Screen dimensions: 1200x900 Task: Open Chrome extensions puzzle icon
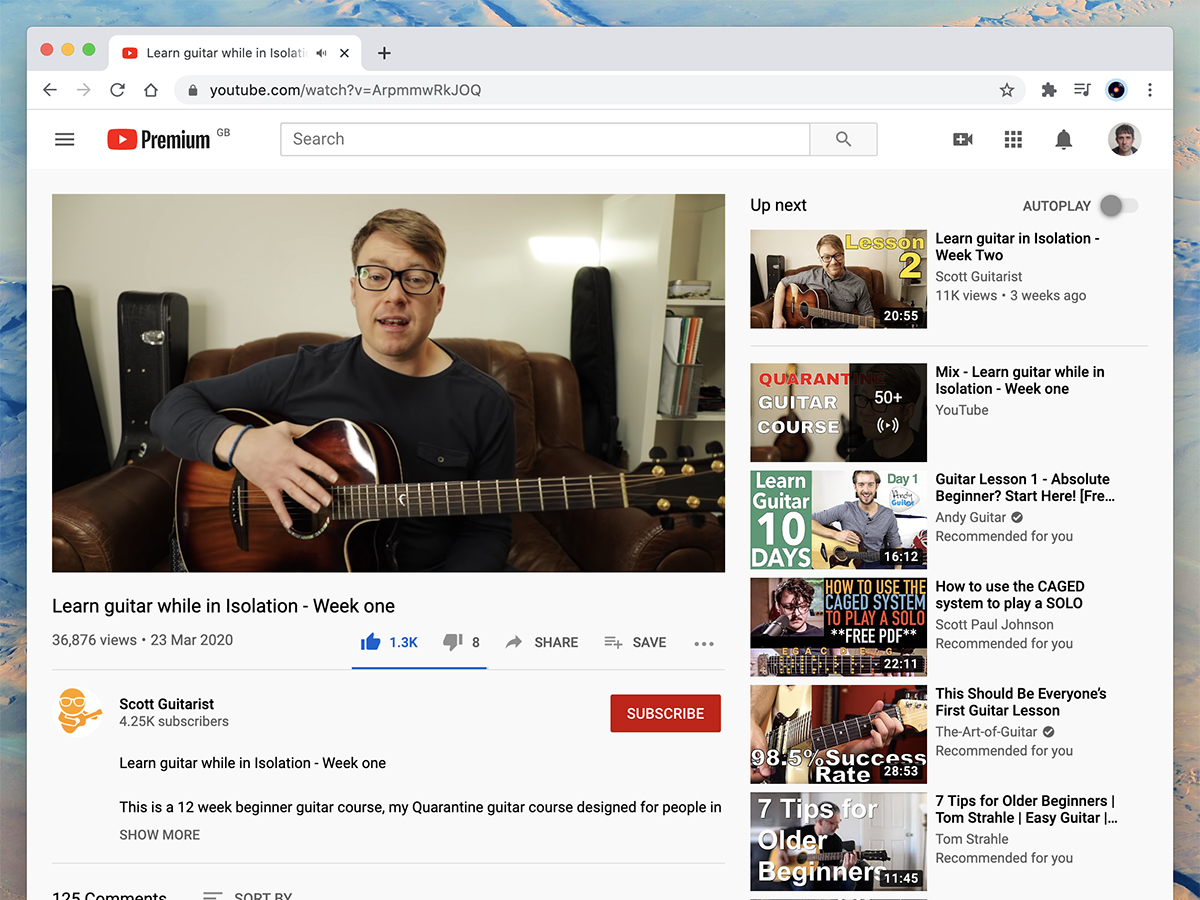(x=1049, y=90)
